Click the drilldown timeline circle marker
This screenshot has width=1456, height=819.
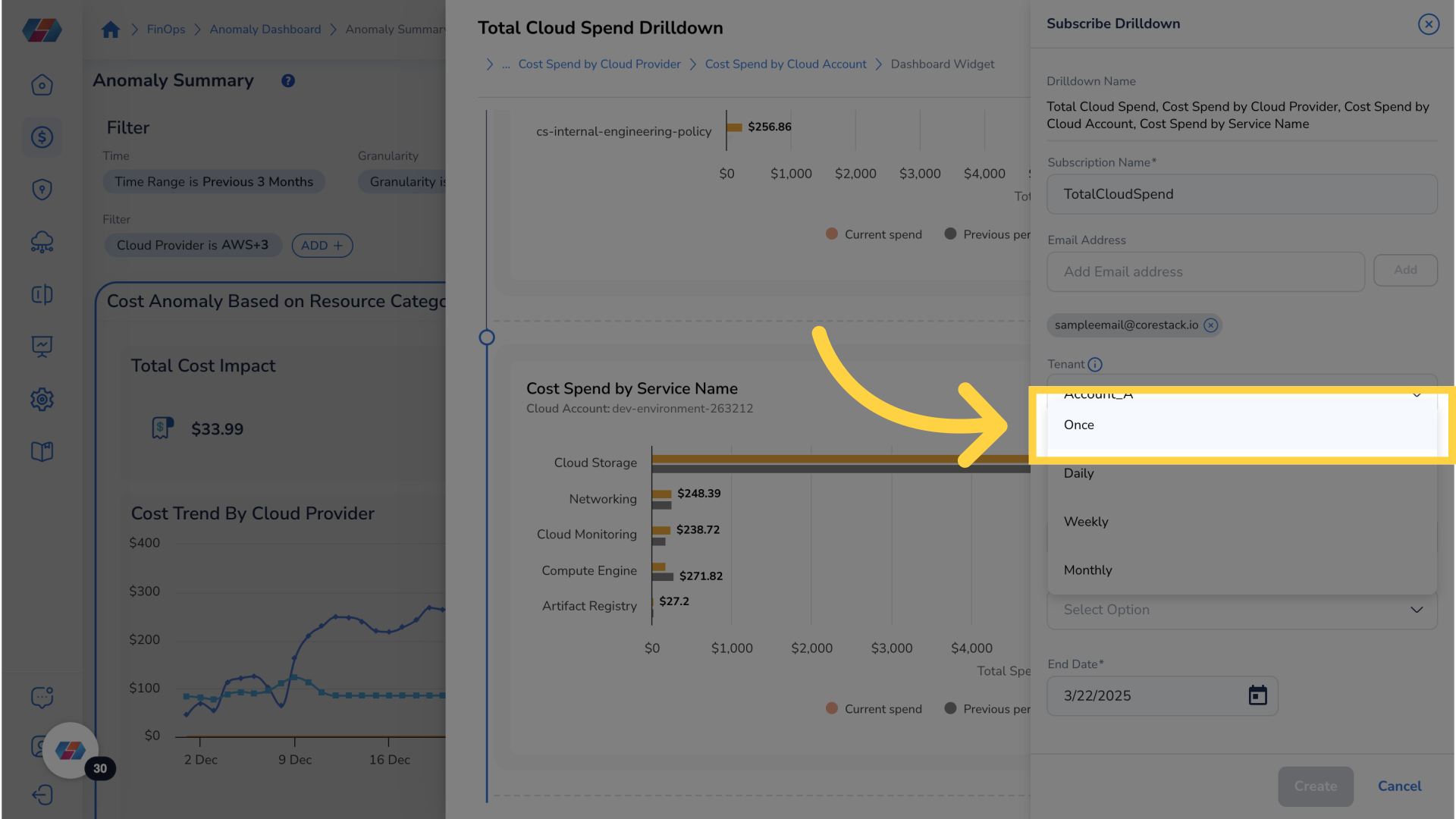tap(487, 337)
